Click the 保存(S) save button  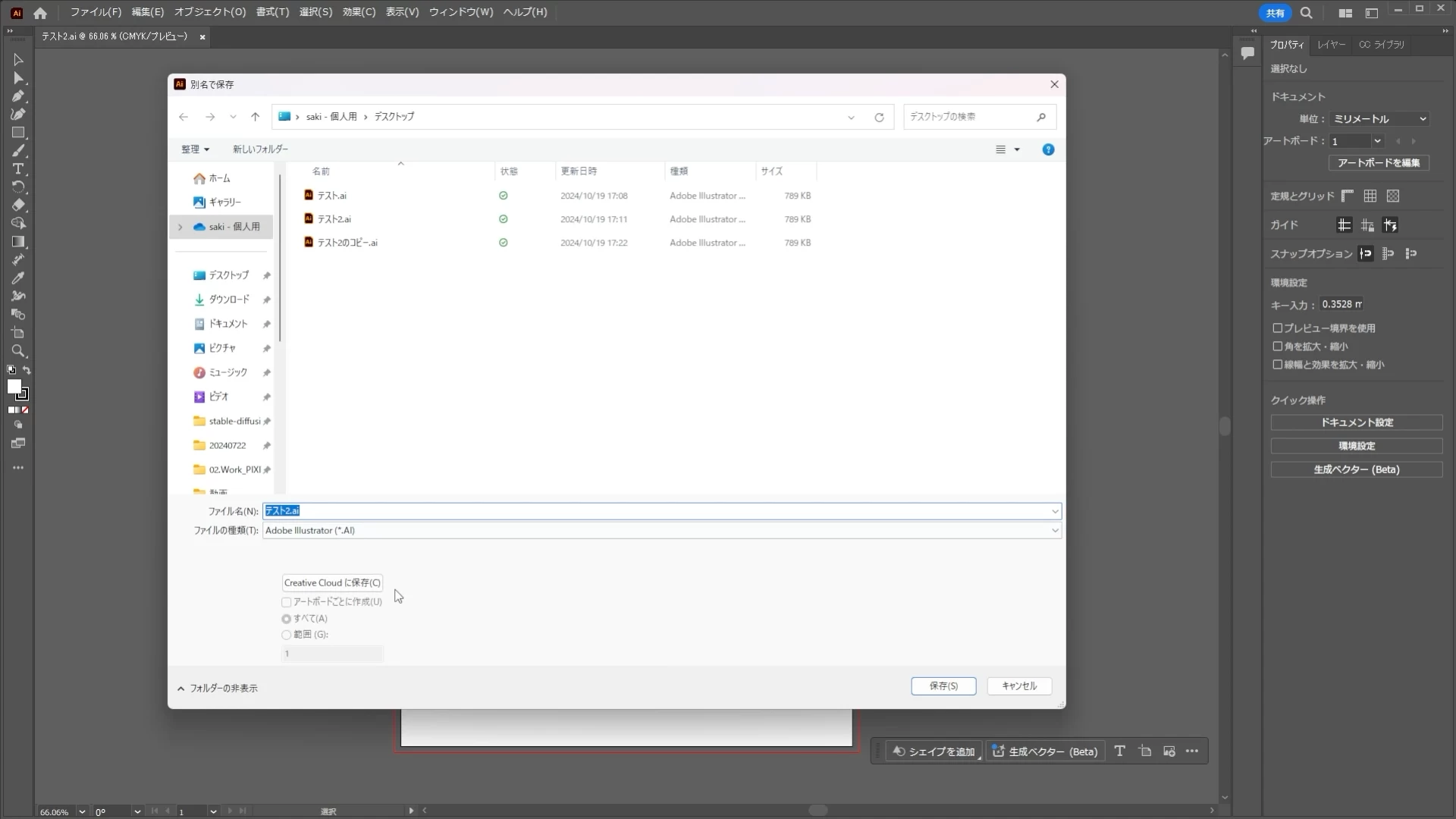943,686
